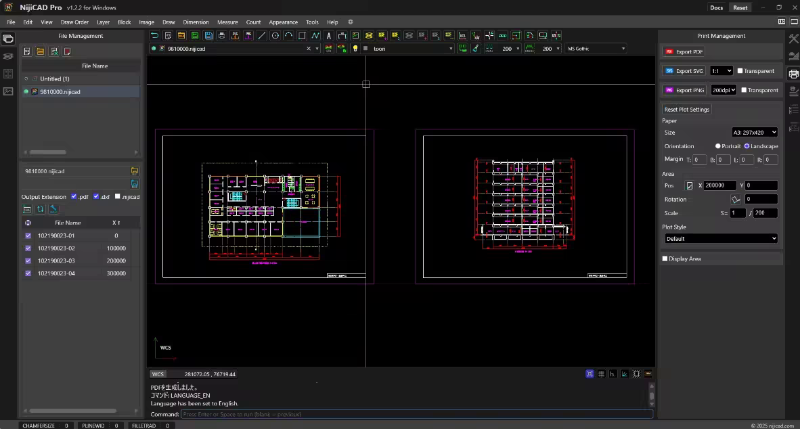Image resolution: width=800 pixels, height=429 pixels.
Task: Uncheck the .pdf output extension checkbox
Action: 74,196
